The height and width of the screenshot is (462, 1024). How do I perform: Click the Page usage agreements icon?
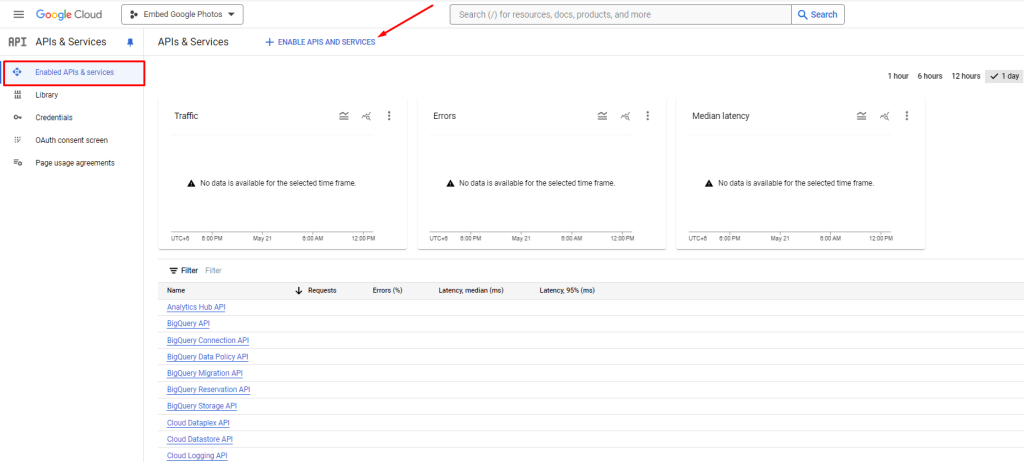click(18, 163)
